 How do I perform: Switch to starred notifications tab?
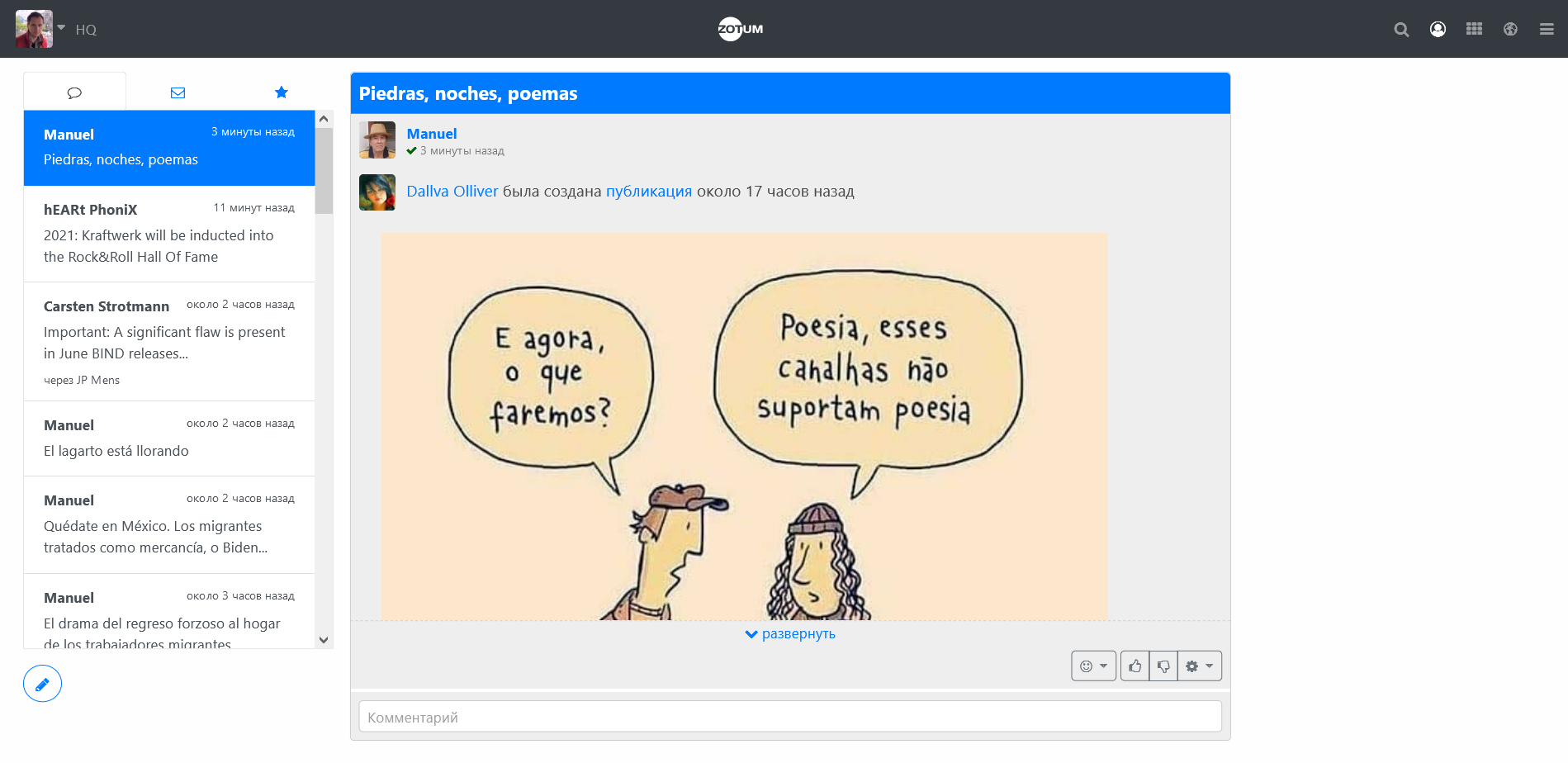281,92
